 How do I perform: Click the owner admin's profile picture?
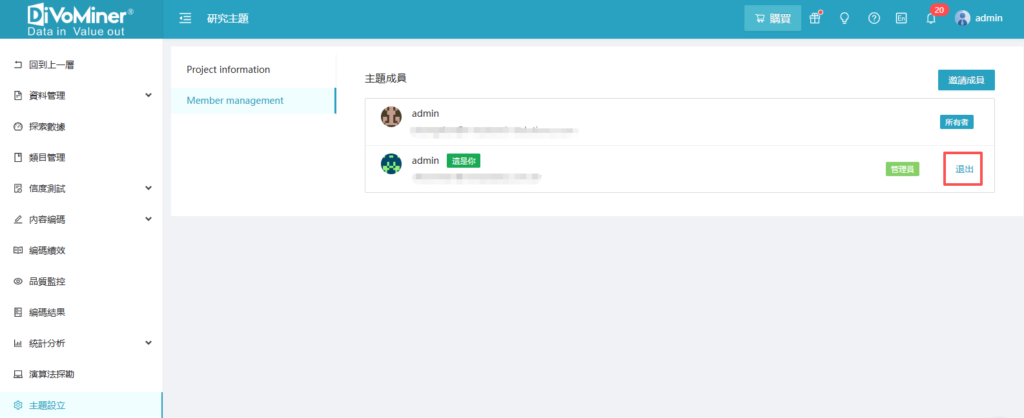click(392, 117)
